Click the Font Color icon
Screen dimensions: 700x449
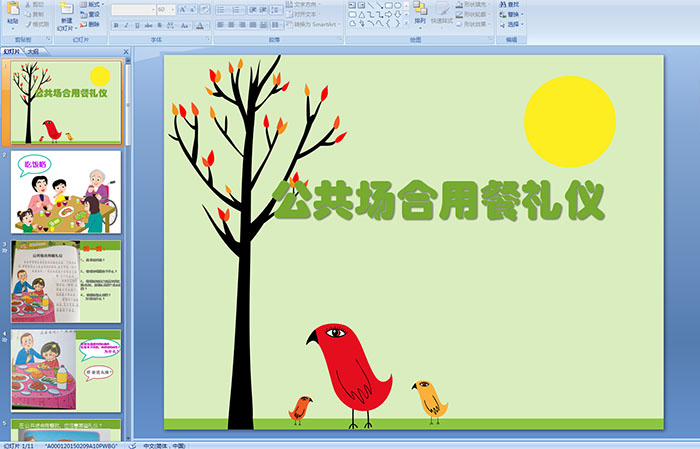[201, 24]
